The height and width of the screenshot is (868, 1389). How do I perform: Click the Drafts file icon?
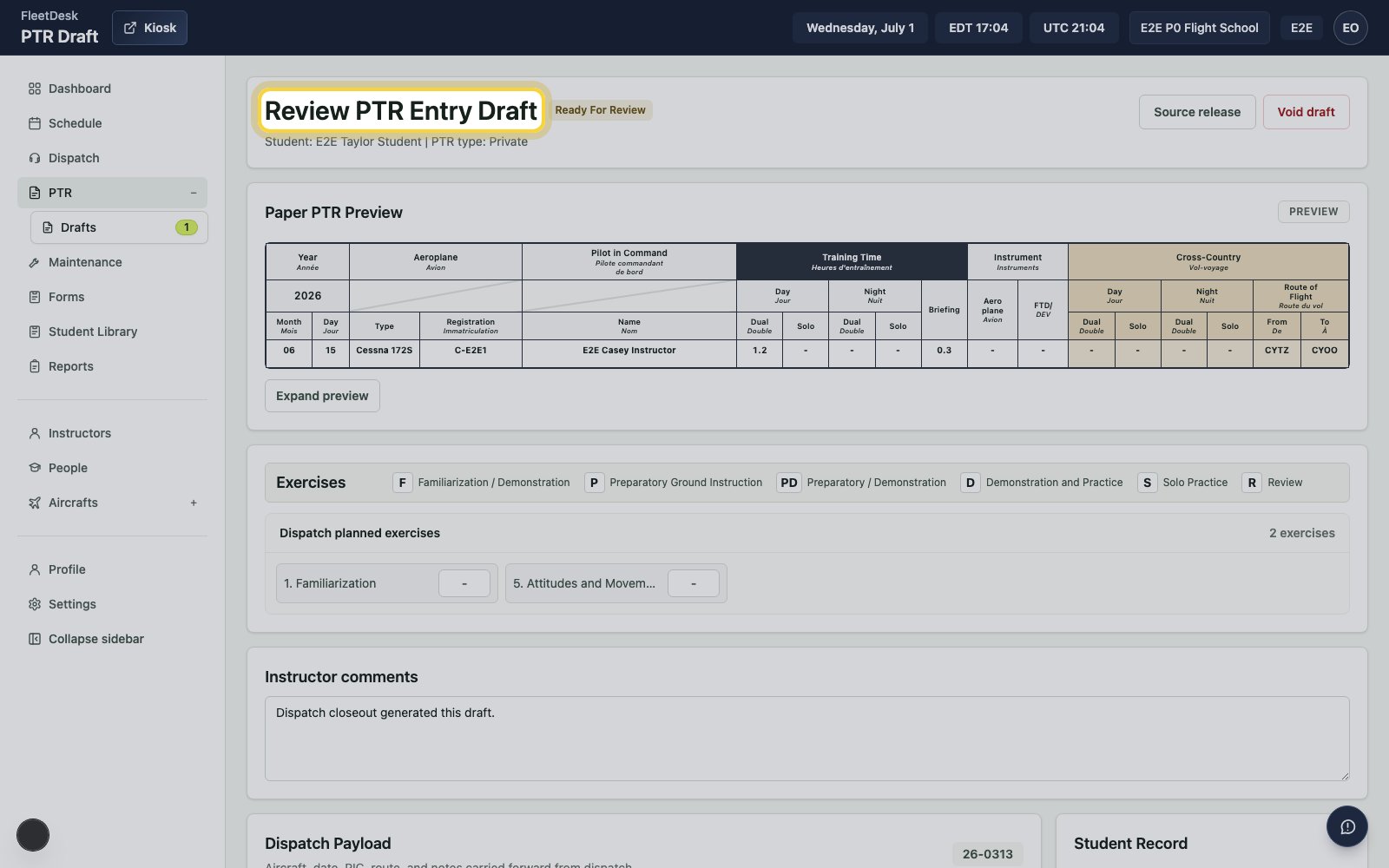click(x=48, y=227)
